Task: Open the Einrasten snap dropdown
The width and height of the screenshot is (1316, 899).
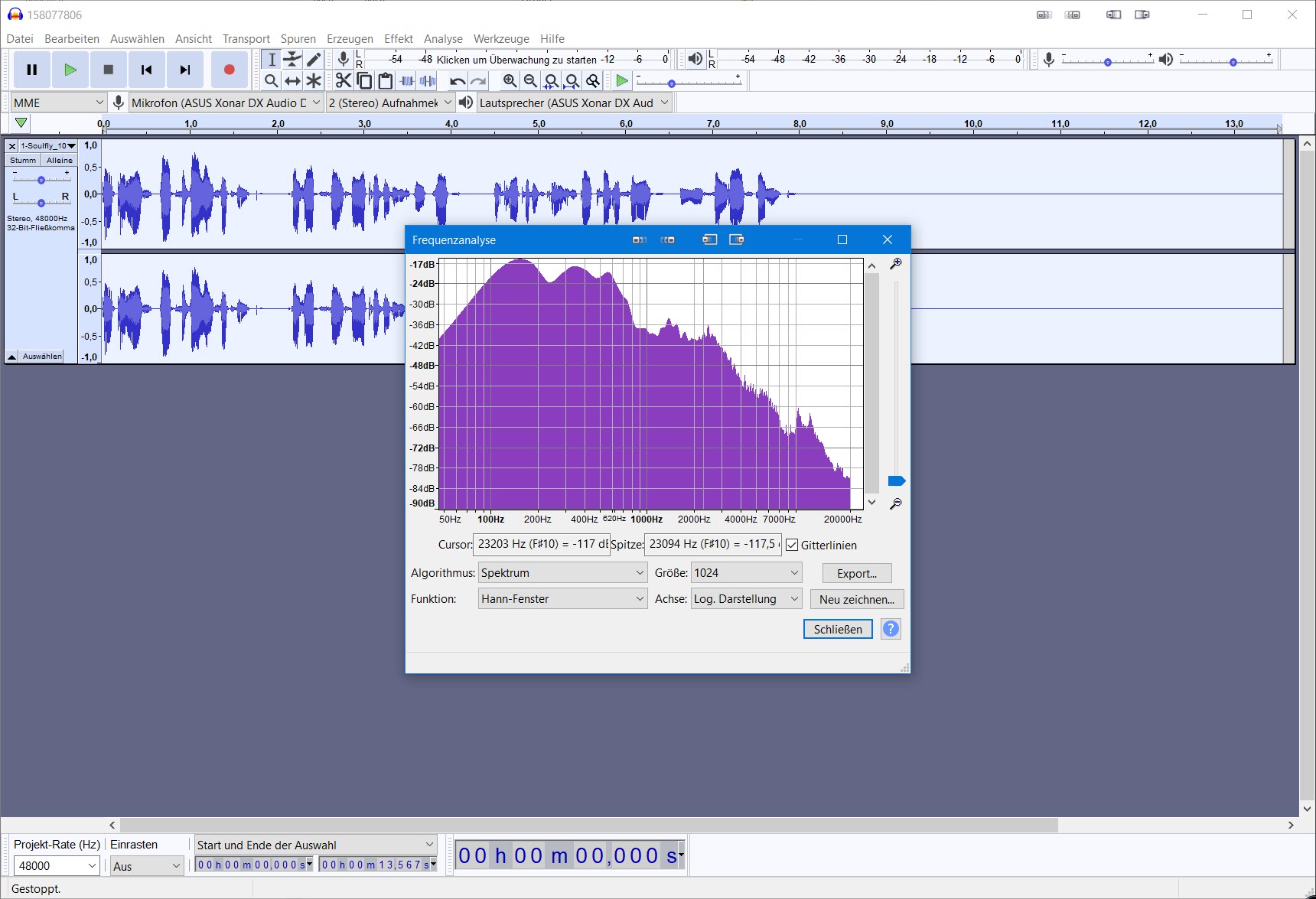Action: [147, 866]
